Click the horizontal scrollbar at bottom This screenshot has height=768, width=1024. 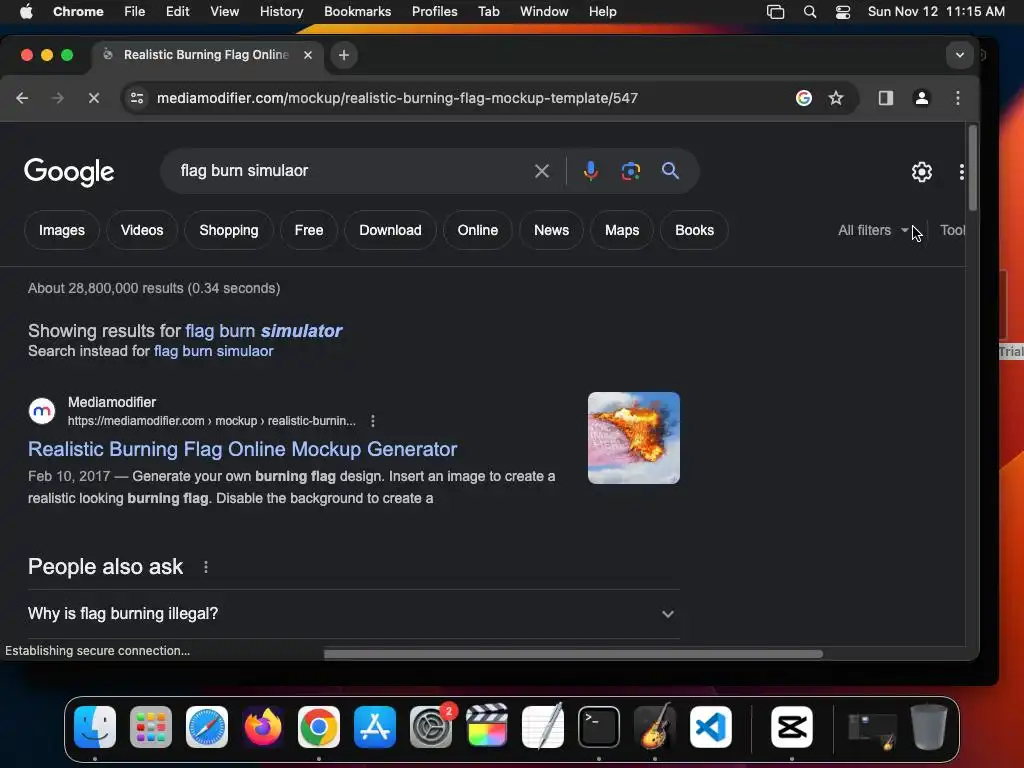pyautogui.click(x=573, y=654)
